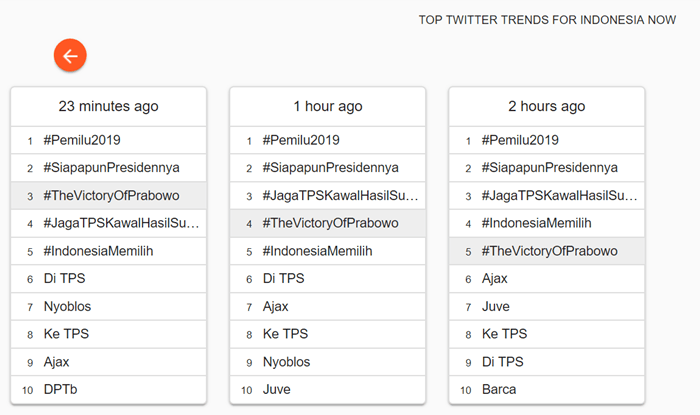Click Di TPS in the 2 hours ago list
700x415 pixels.
coord(503,362)
